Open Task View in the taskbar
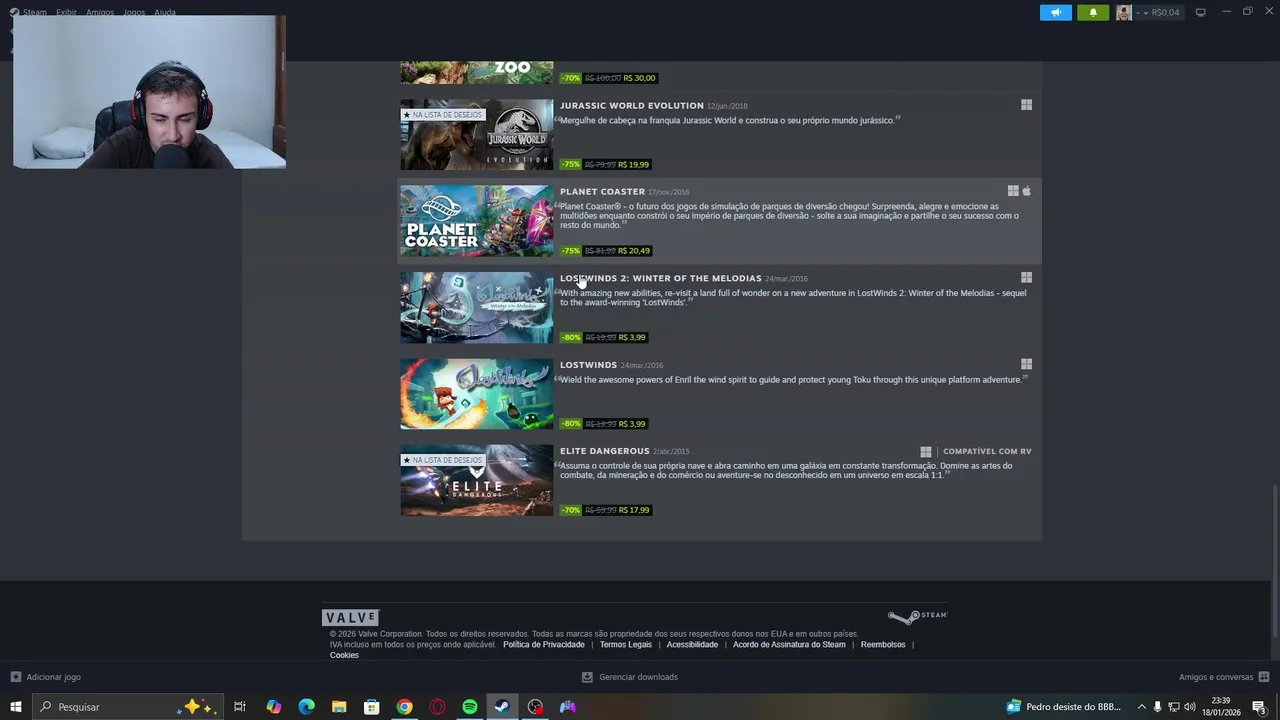The height and width of the screenshot is (720, 1280). (240, 707)
